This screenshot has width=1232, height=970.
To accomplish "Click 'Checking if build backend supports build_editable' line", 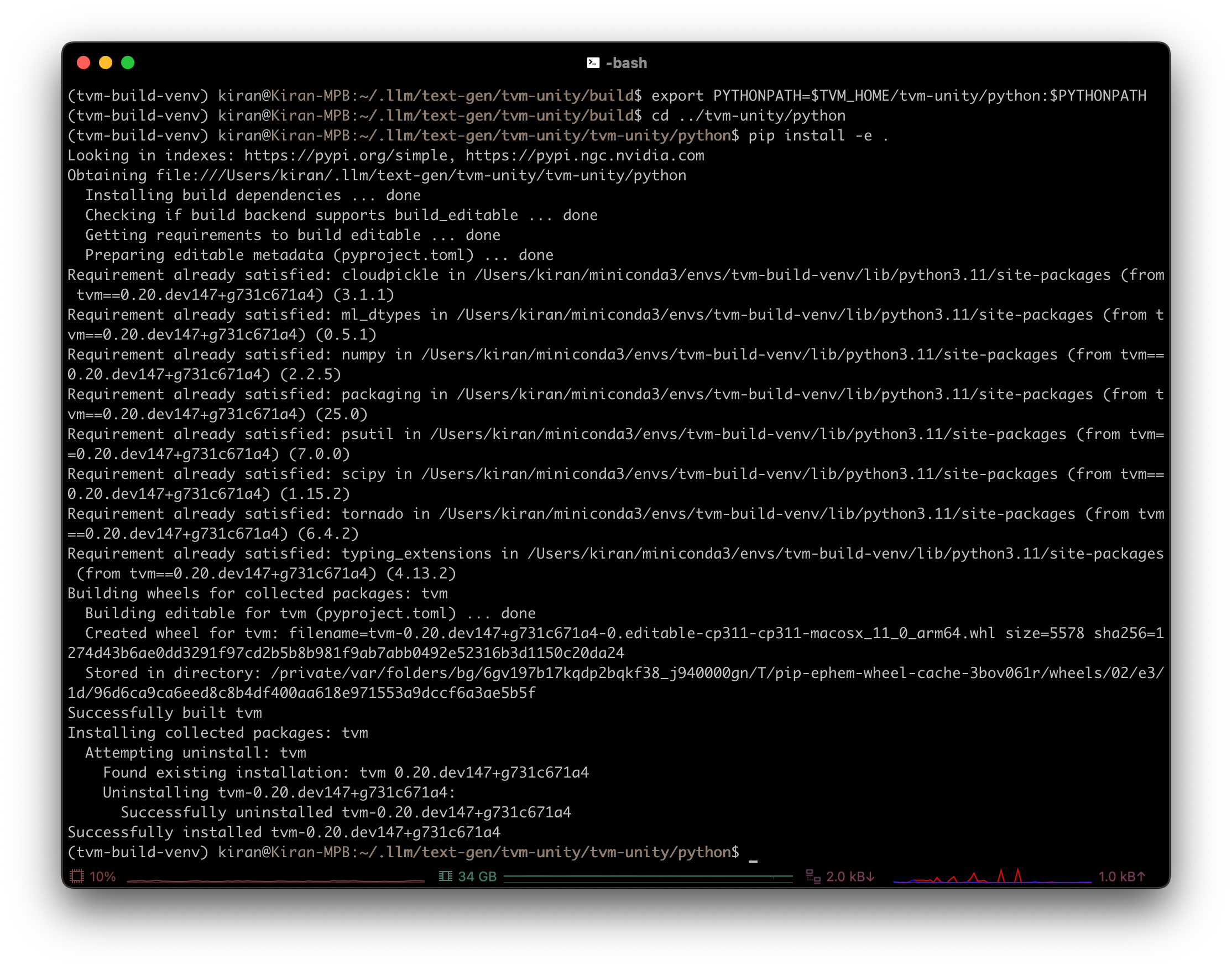I will 341,215.
